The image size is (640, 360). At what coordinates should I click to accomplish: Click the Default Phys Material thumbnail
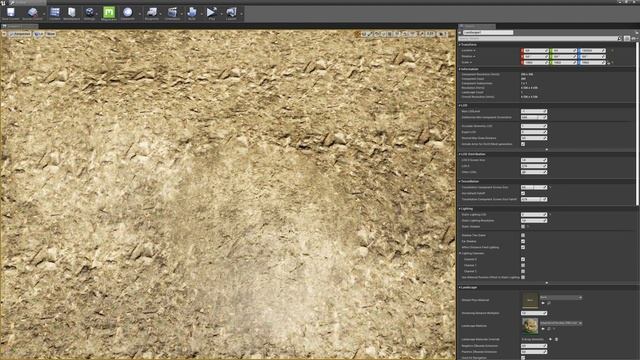point(530,300)
